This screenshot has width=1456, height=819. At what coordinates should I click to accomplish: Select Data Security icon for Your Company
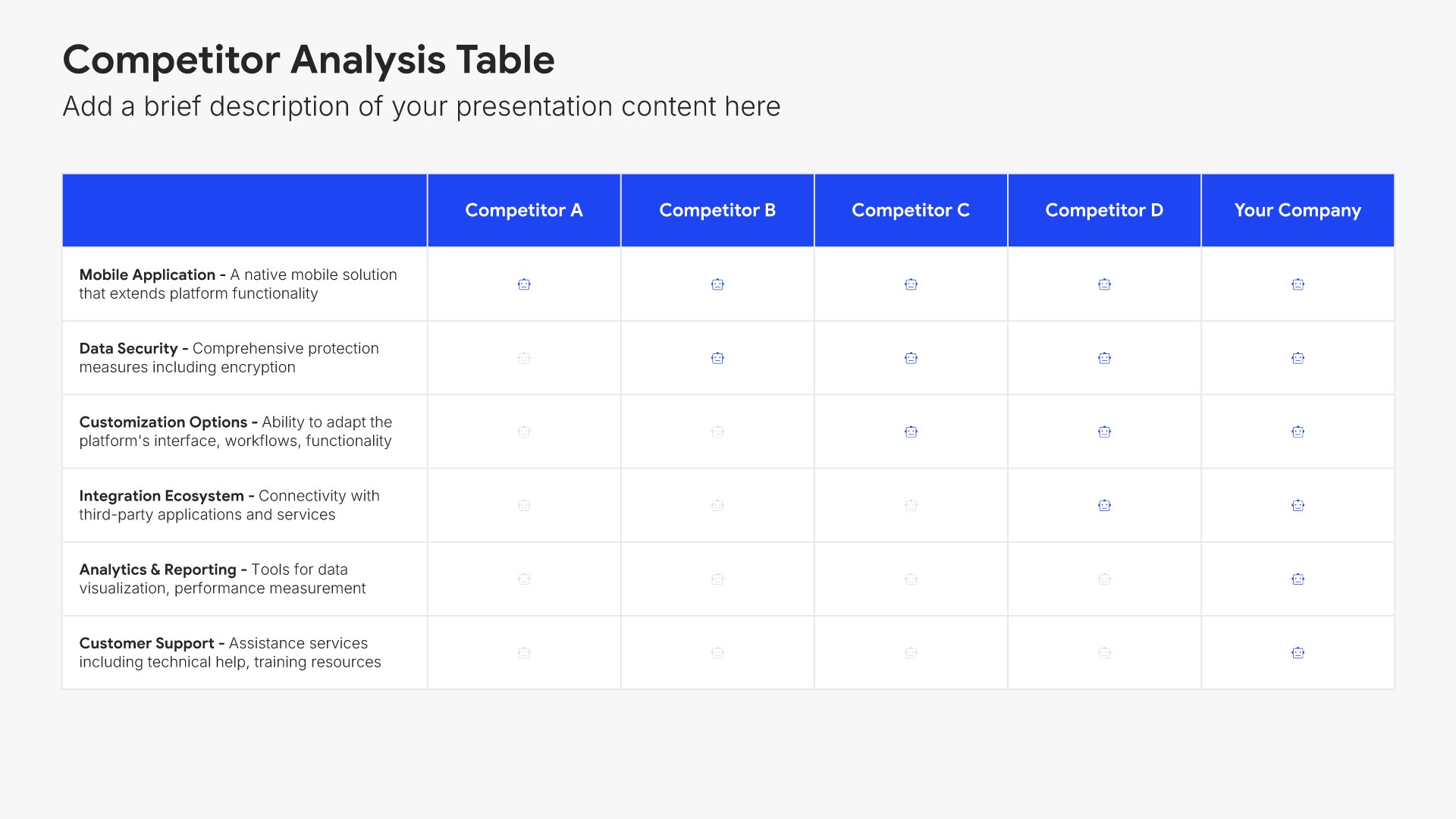click(x=1298, y=358)
